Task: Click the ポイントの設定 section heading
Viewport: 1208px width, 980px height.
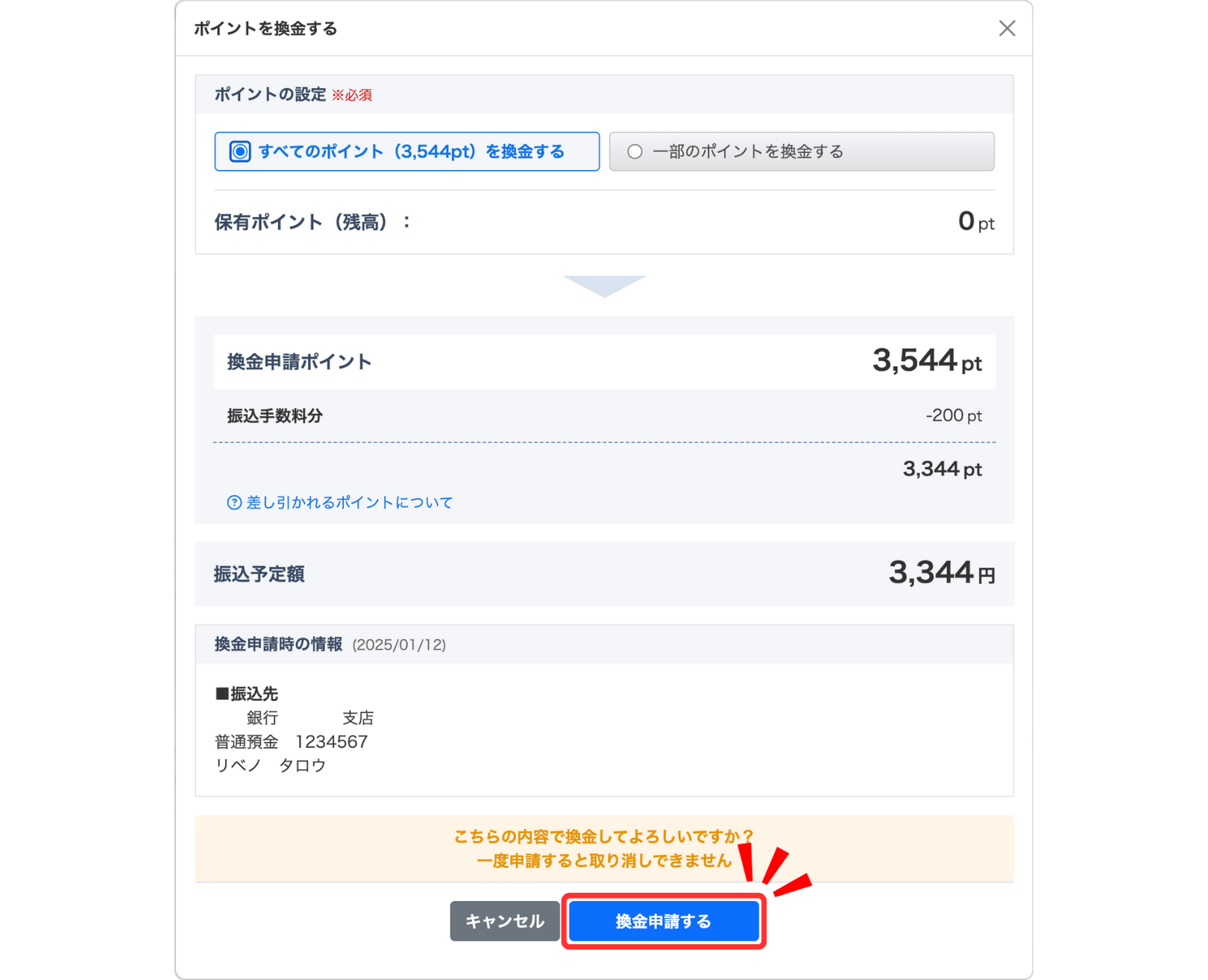Action: coord(270,95)
